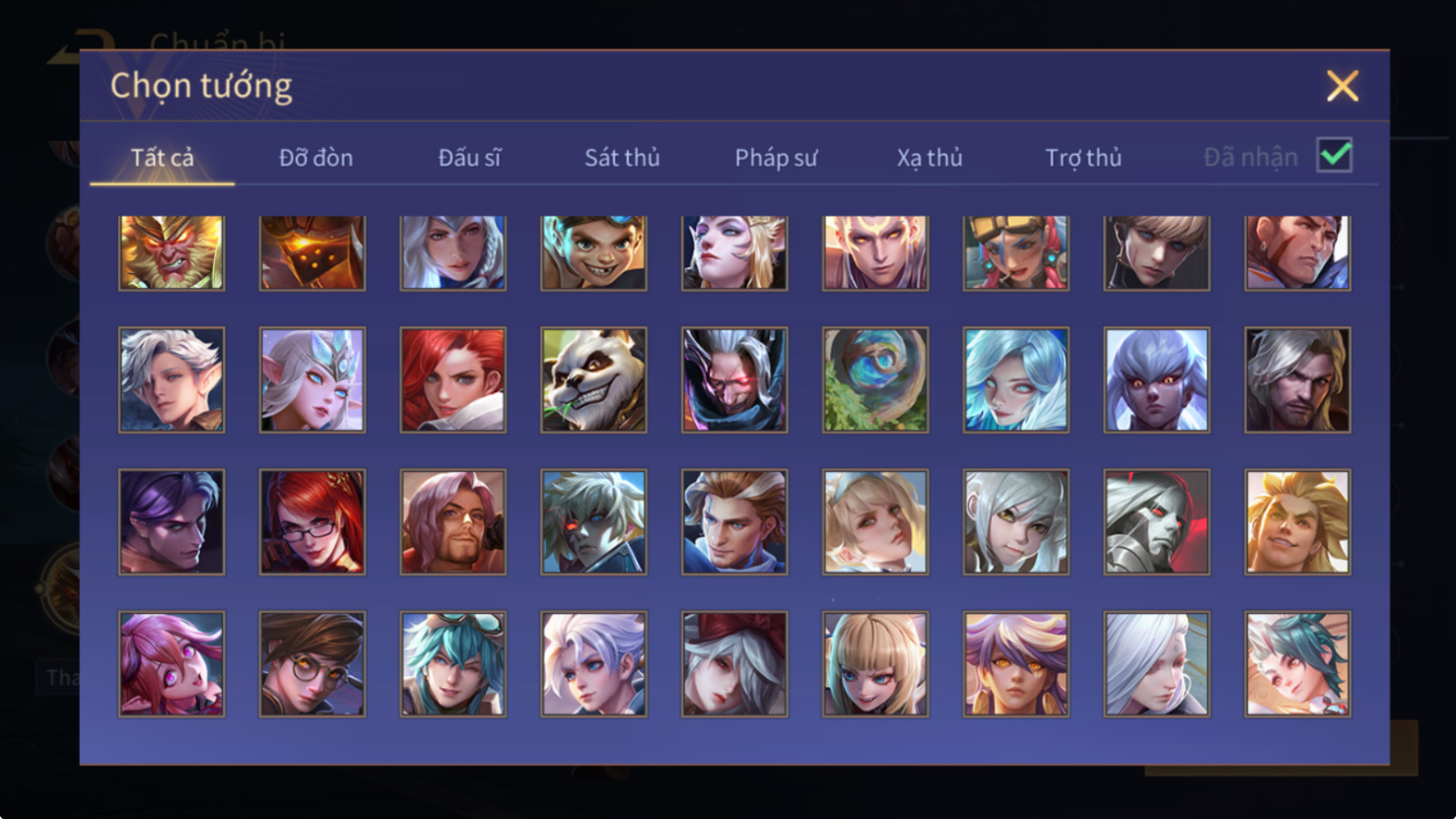This screenshot has width=1456, height=819.
Task: Select the elf queen with crystal crown
Action: [312, 379]
